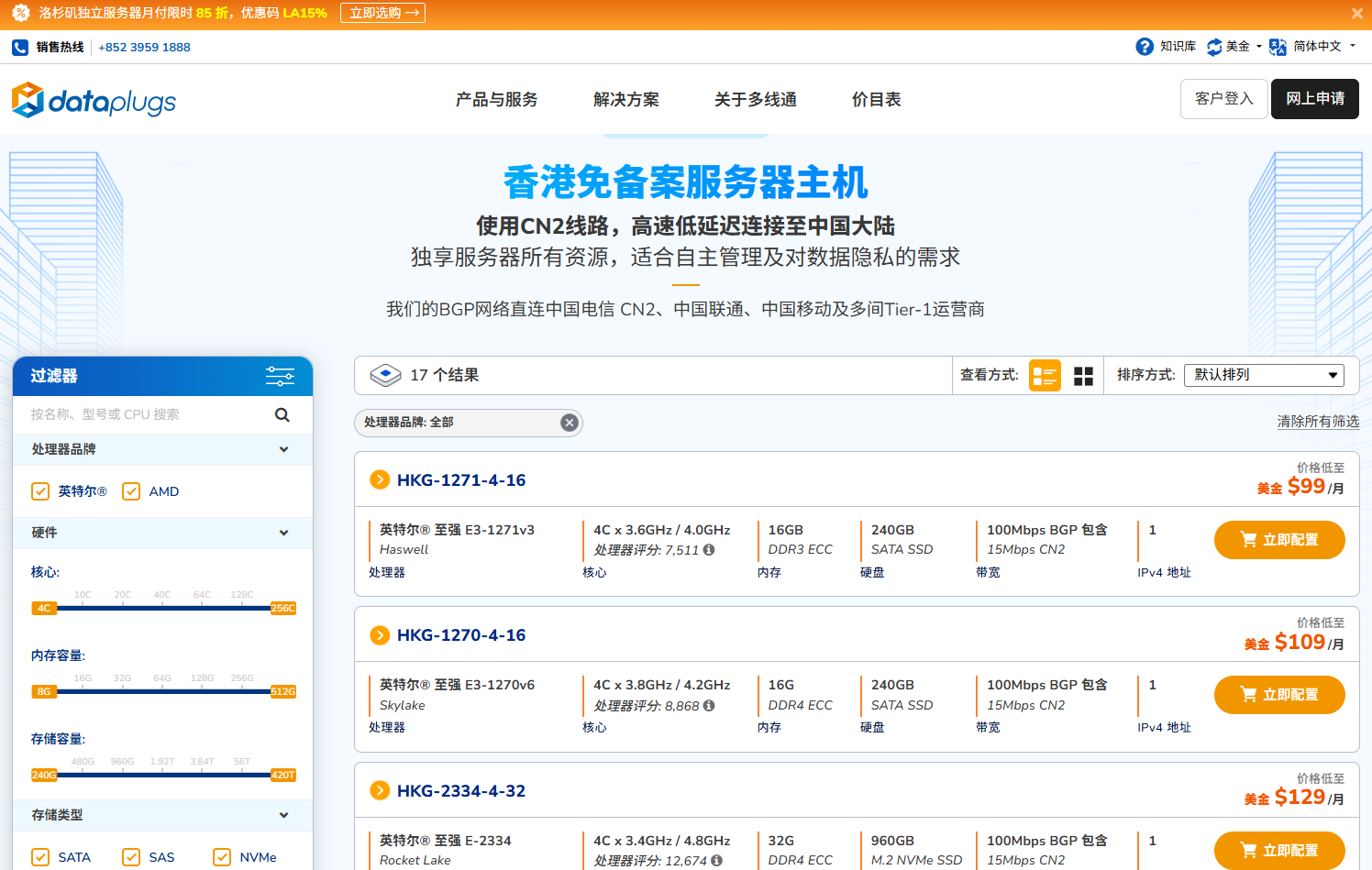Click 立即配置 for HKG-2334-4-32
The height and width of the screenshot is (870, 1372).
(1279, 851)
